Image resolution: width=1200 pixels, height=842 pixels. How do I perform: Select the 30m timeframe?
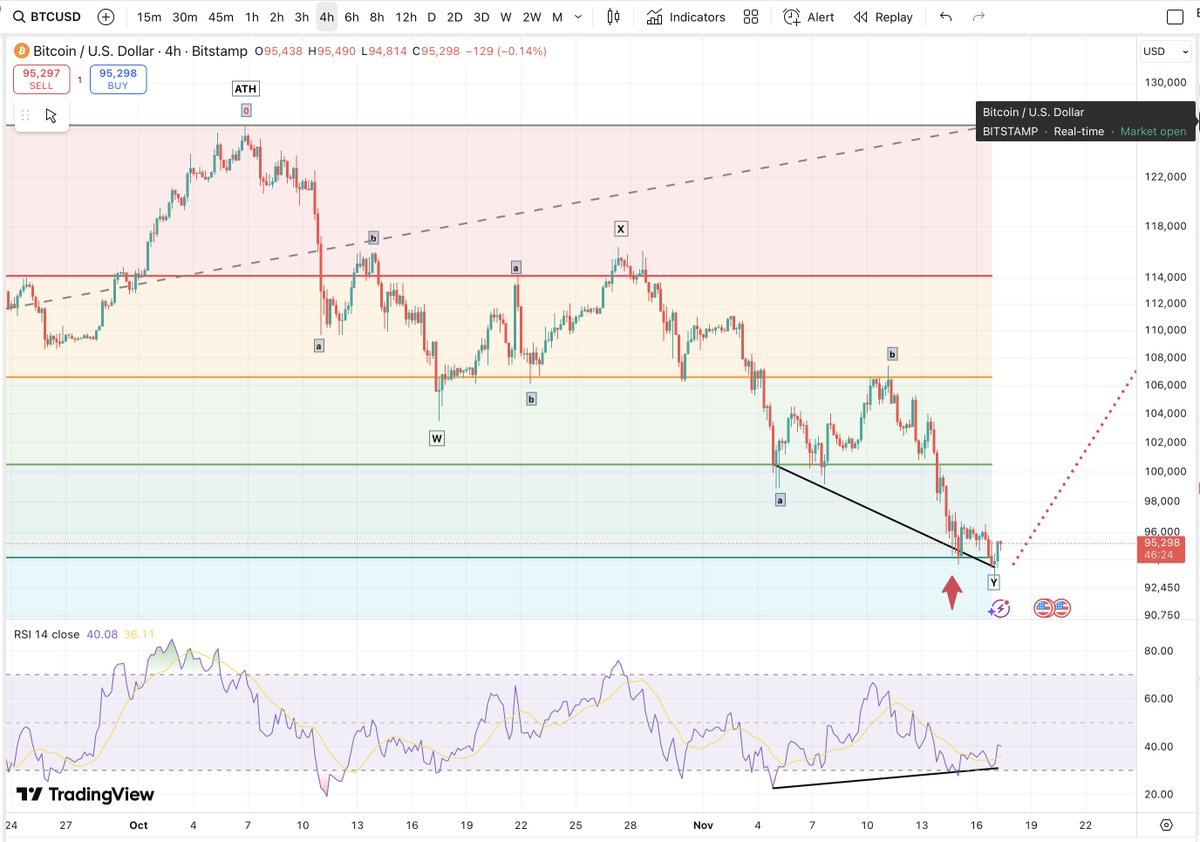[x=184, y=17]
